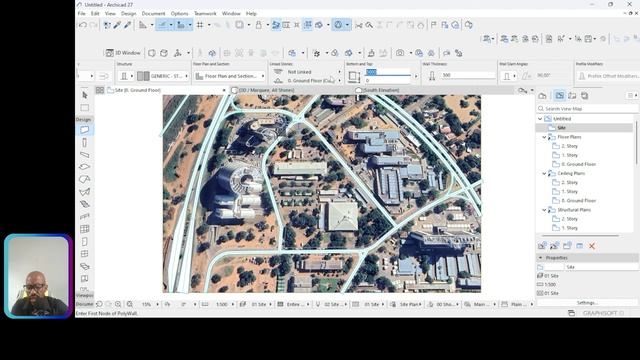Toggle the Guide Lines button in the toolbar
The height and width of the screenshot is (360, 640).
tap(162, 25)
